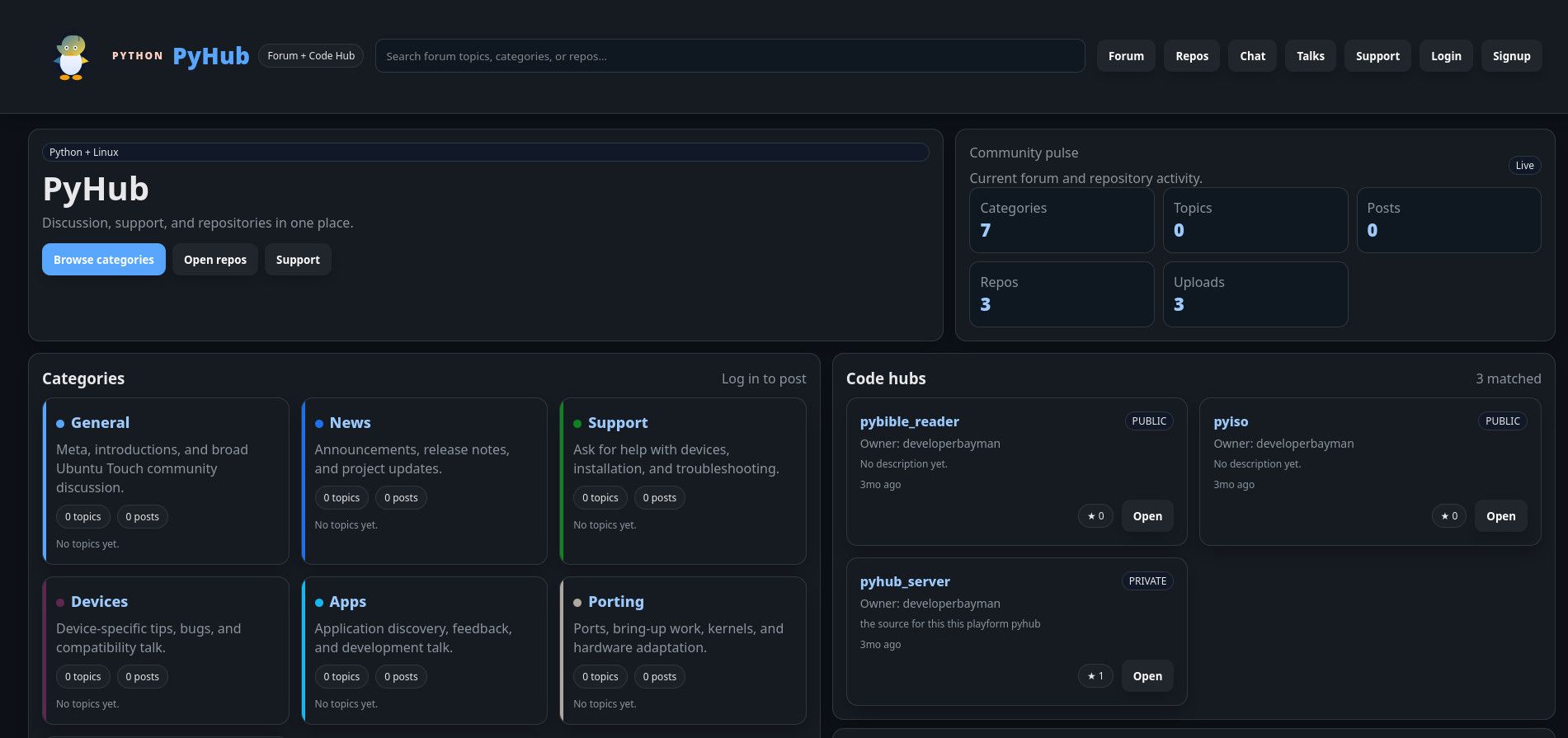The width and height of the screenshot is (1568, 738).
Task: Open the pybible_reader repo title link
Action: coord(909,421)
